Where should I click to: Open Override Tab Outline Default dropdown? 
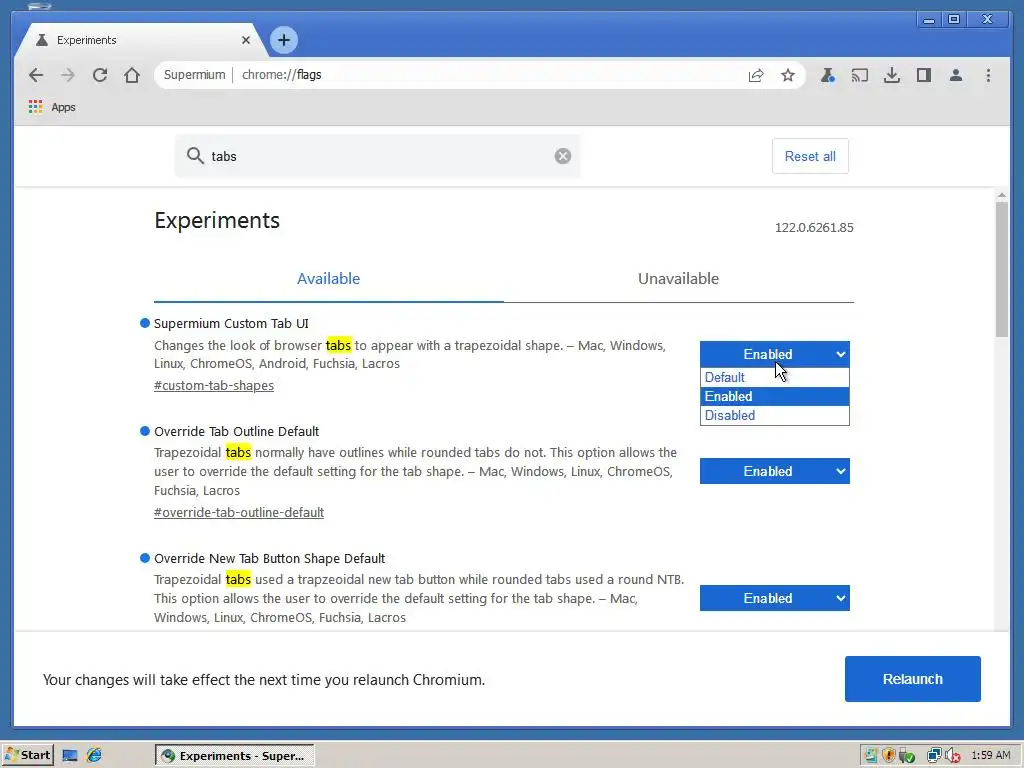[x=775, y=472]
